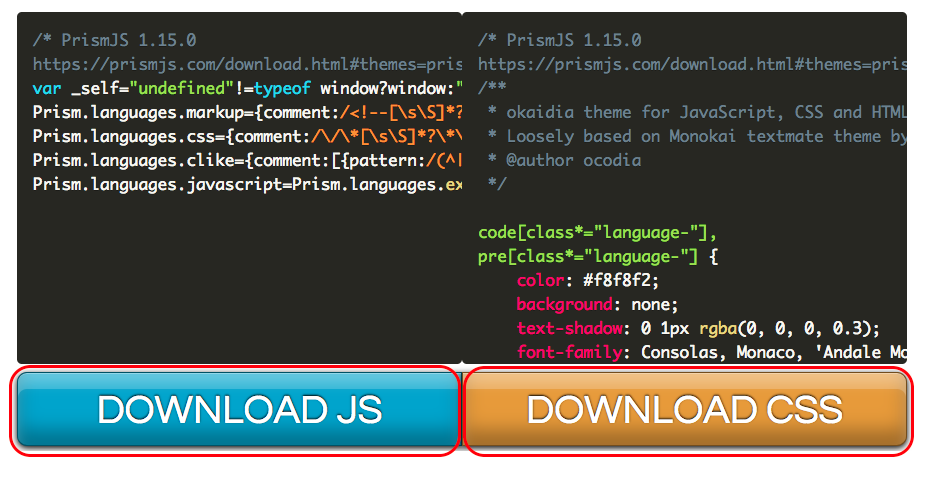Select the '/* PrismJS 1.15.0' comment in JS pane
This screenshot has height=479, width=945.
point(115,40)
